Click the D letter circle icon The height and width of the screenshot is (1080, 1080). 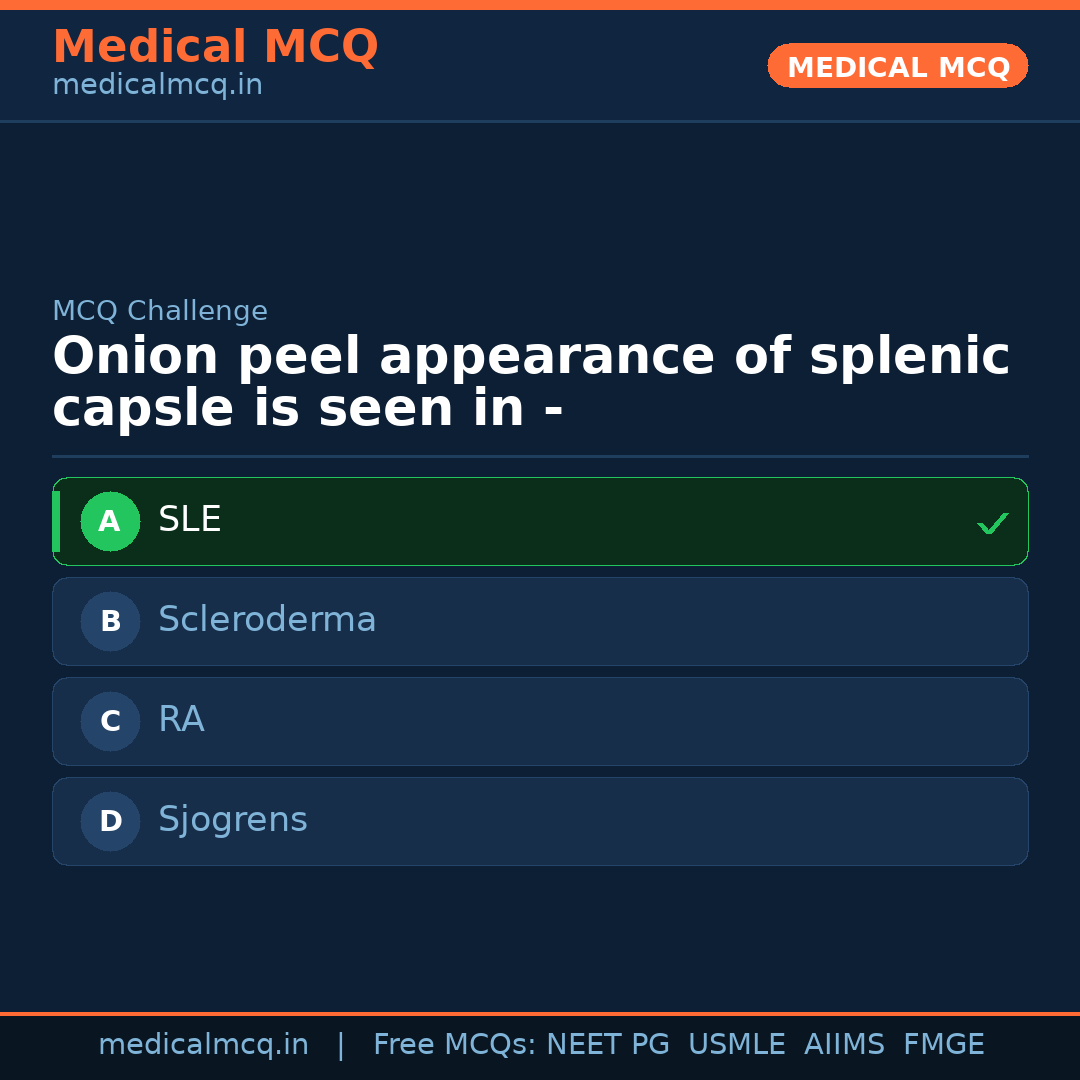click(x=110, y=821)
